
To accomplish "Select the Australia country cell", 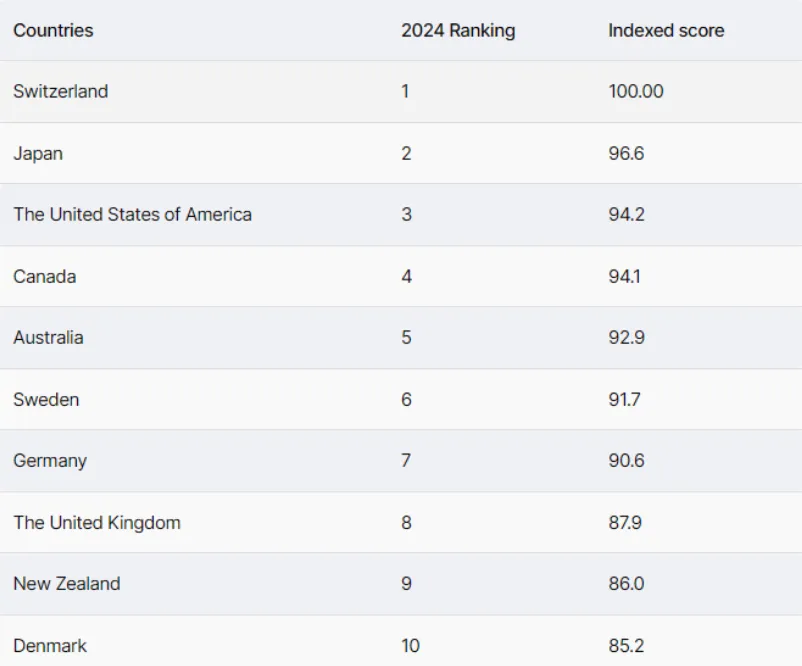I will tap(48, 338).
